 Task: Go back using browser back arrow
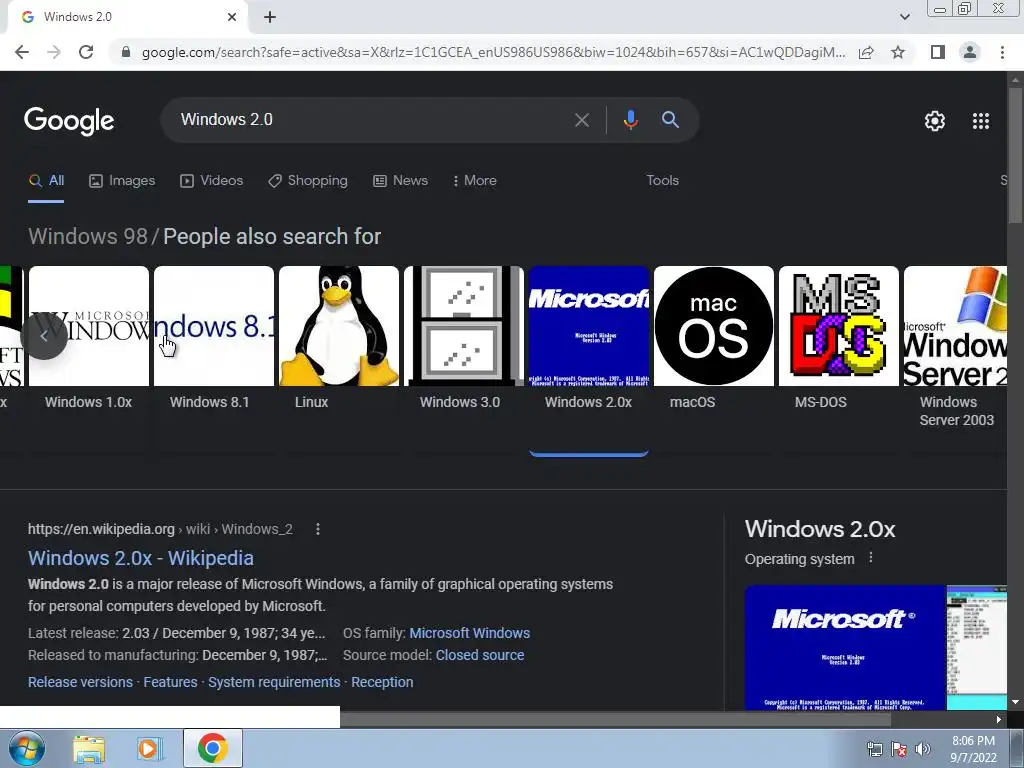coord(22,52)
